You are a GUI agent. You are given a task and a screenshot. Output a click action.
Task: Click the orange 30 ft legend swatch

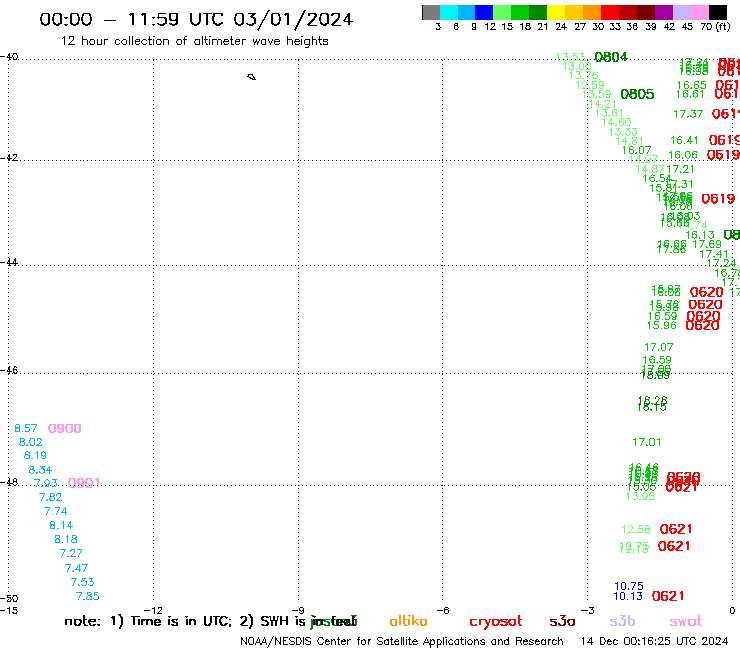(592, 12)
